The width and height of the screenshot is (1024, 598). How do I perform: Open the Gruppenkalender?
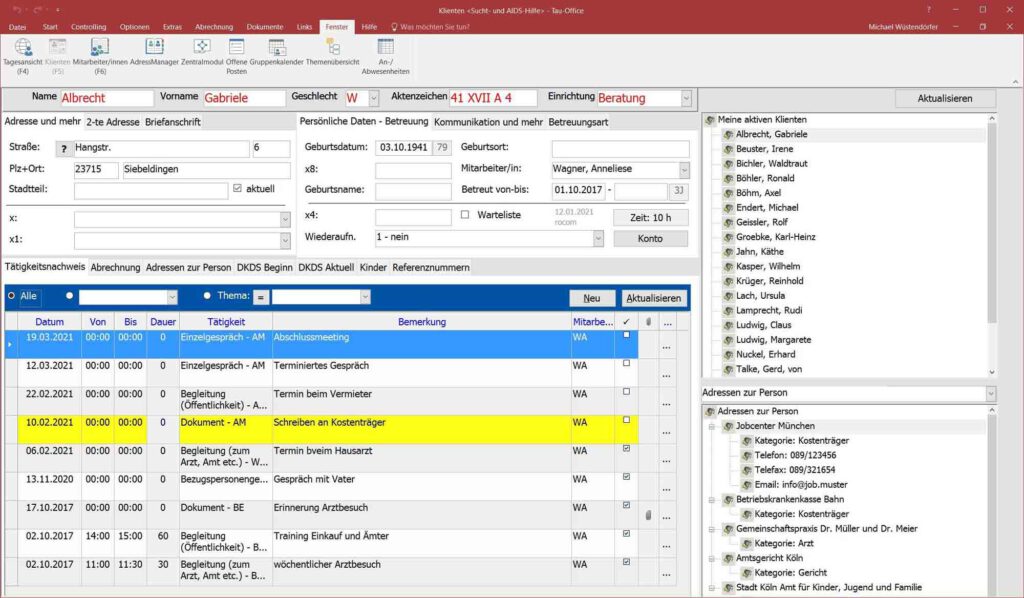[277, 52]
